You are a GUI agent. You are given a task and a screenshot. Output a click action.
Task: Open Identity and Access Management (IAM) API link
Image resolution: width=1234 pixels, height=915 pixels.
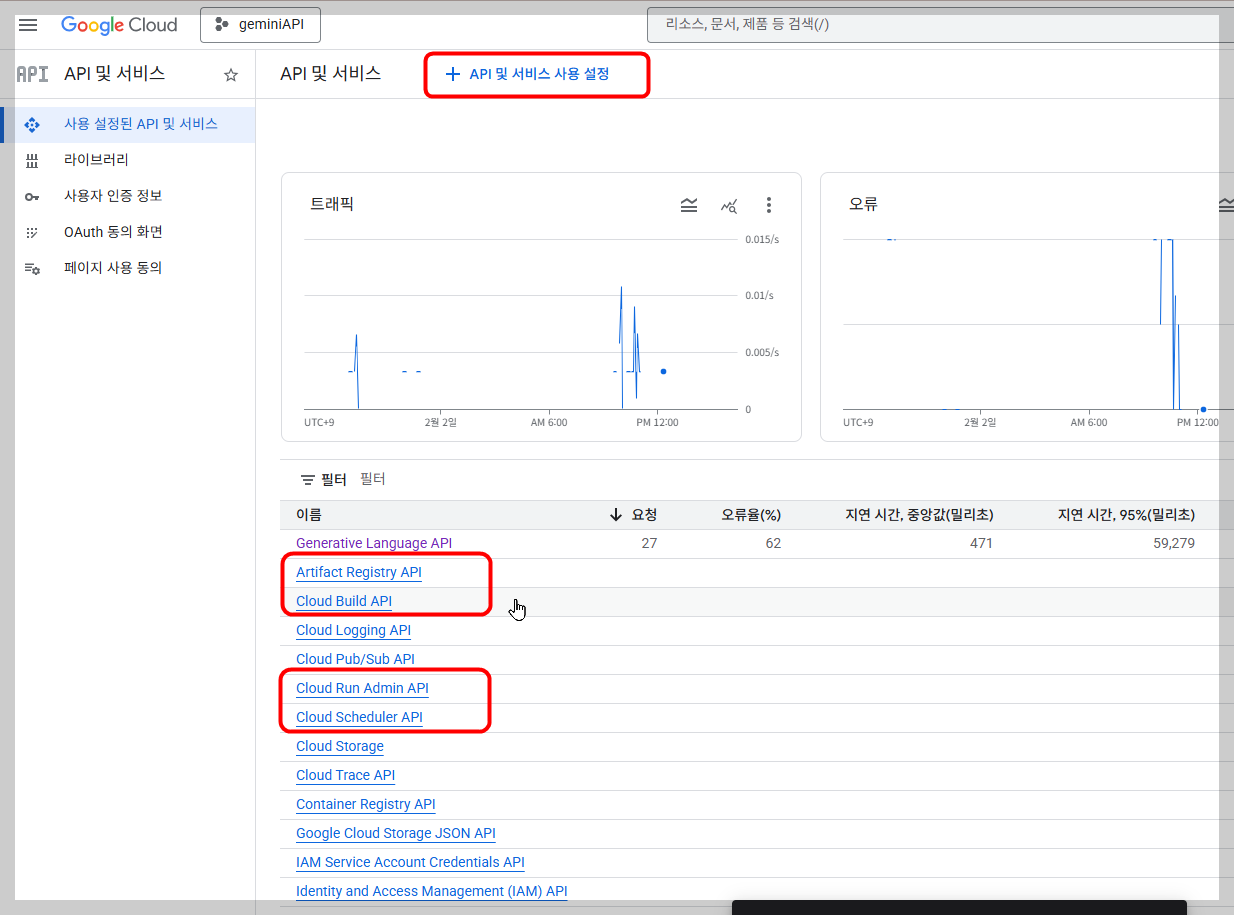click(x=432, y=891)
